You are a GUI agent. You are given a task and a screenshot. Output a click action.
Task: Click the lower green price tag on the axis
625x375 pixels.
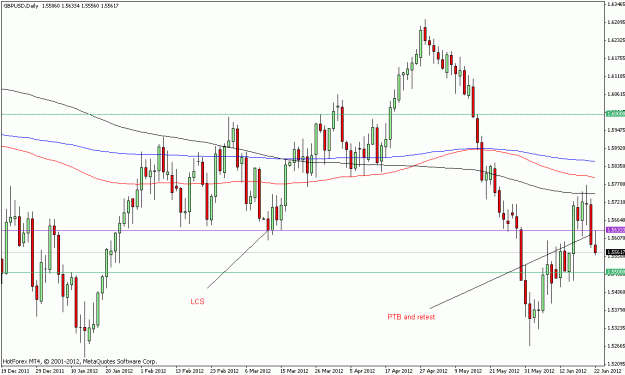click(615, 272)
